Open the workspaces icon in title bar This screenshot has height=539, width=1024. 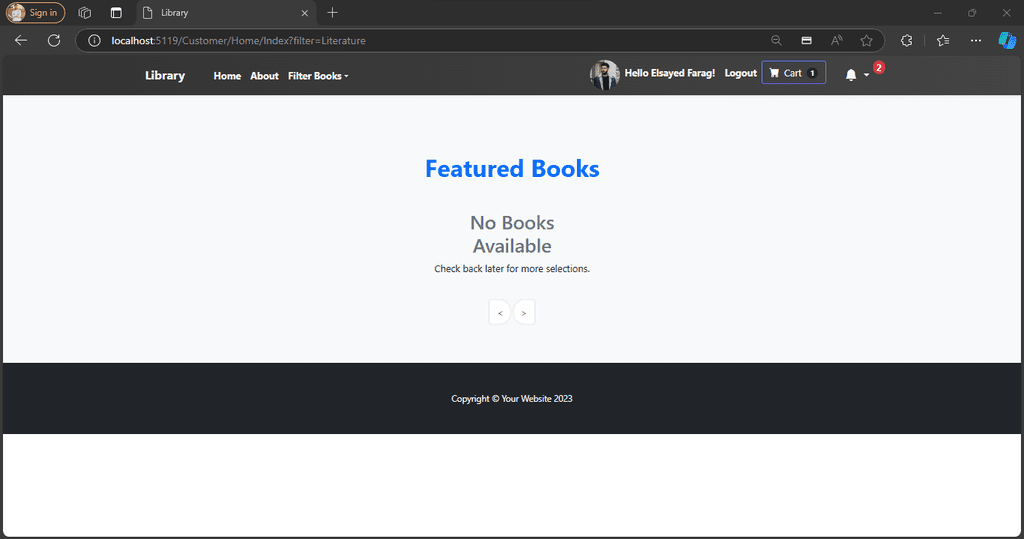[x=84, y=12]
